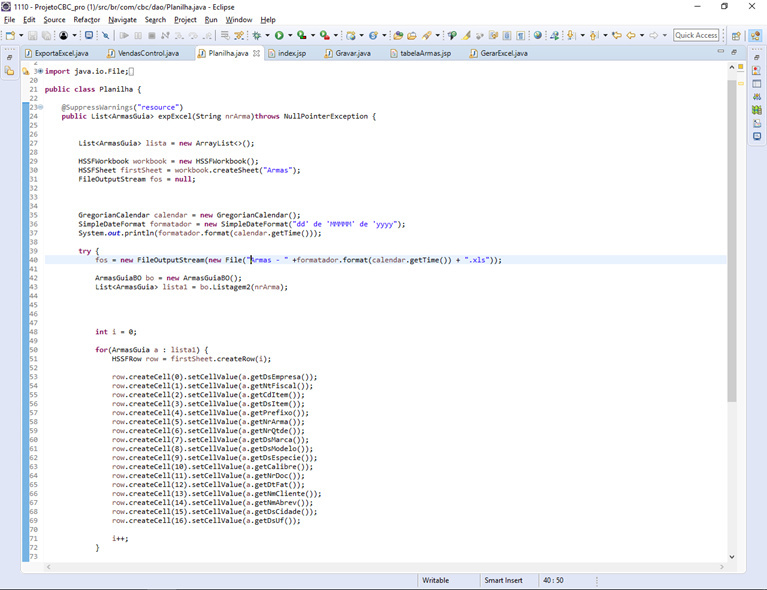Open the Open Perspective icon

737,35
